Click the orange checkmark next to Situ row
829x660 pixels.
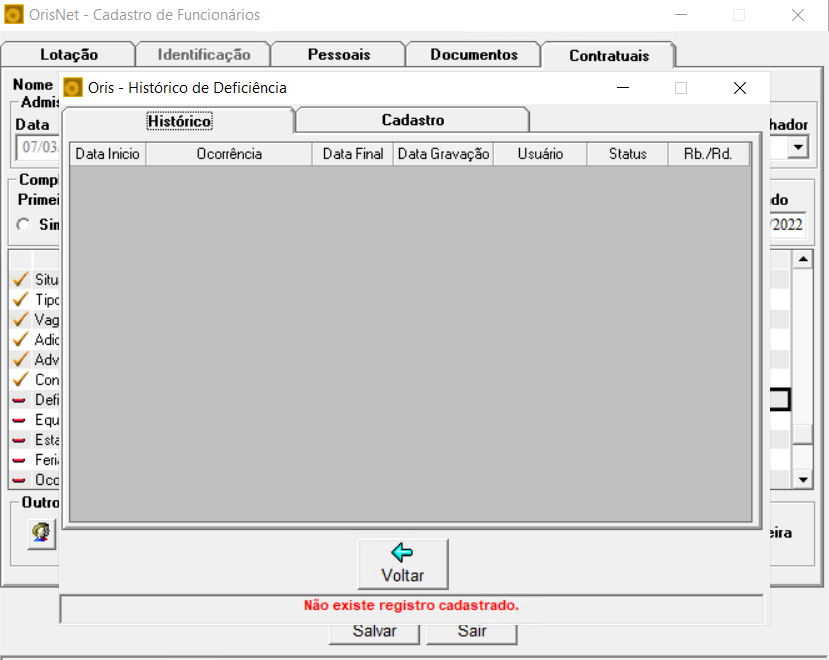(19, 280)
